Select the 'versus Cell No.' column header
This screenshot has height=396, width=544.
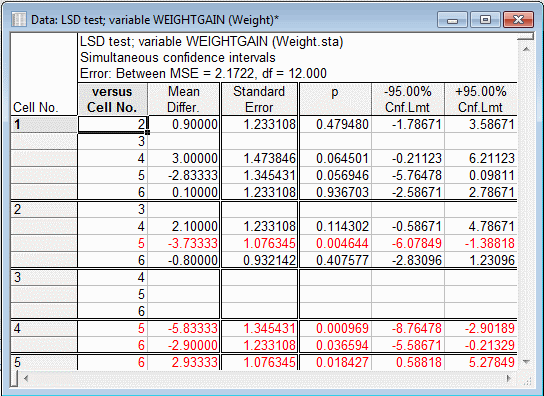point(112,99)
